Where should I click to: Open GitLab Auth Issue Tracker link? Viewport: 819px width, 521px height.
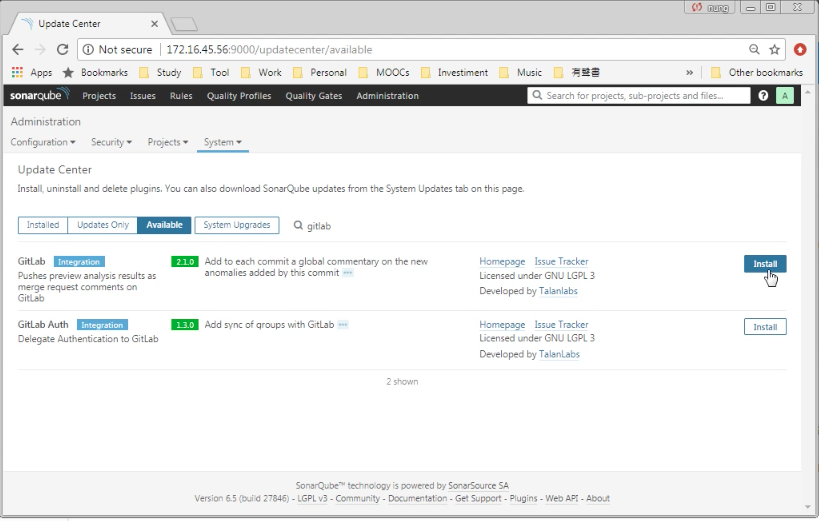pyautogui.click(x=561, y=325)
